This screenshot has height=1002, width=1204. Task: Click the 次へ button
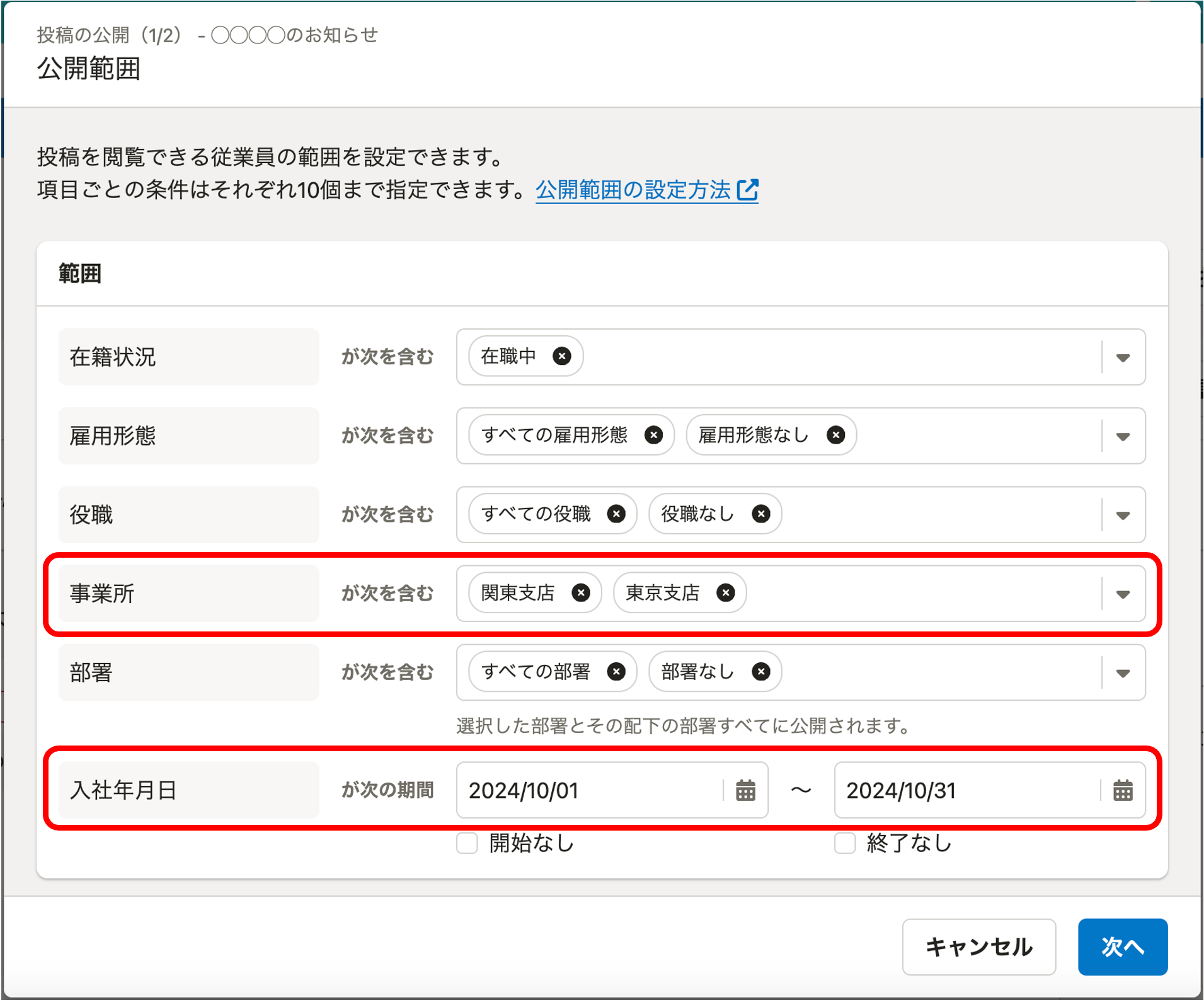coord(1122,947)
